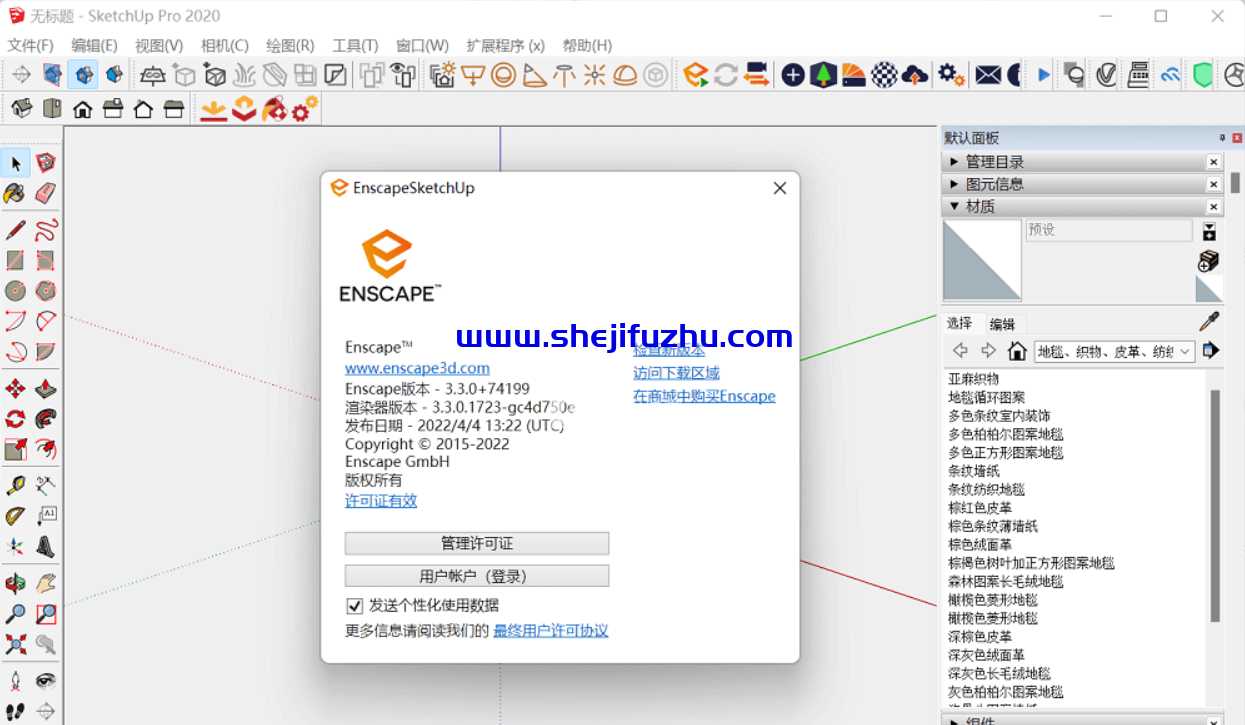Select the Push/Pull tool
The width and height of the screenshot is (1245, 725).
coord(46,389)
